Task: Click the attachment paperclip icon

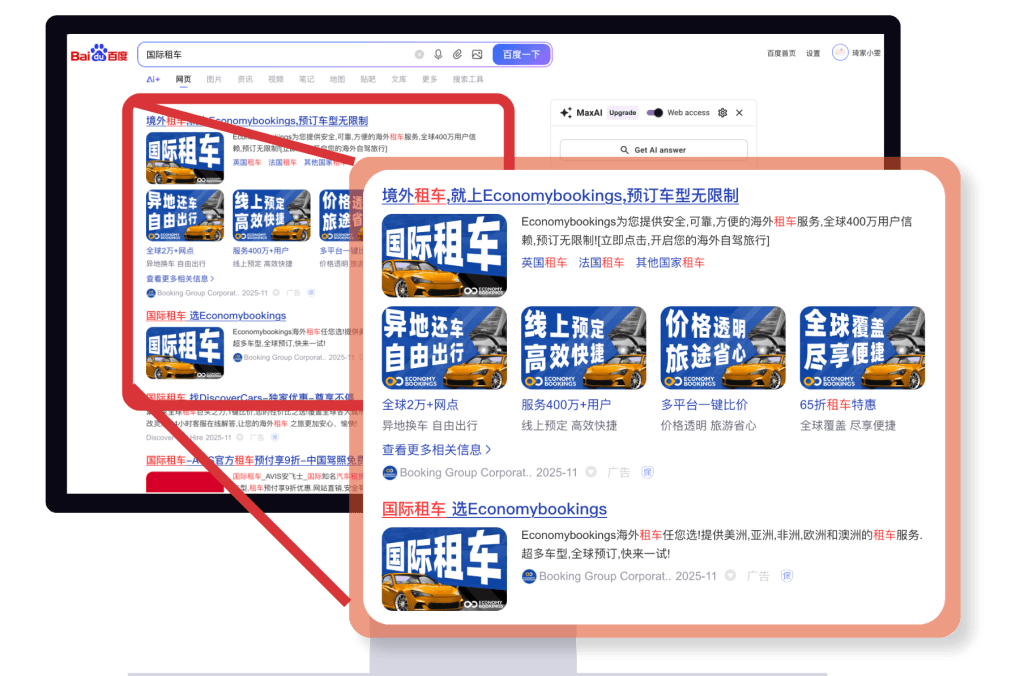Action: 457,54
